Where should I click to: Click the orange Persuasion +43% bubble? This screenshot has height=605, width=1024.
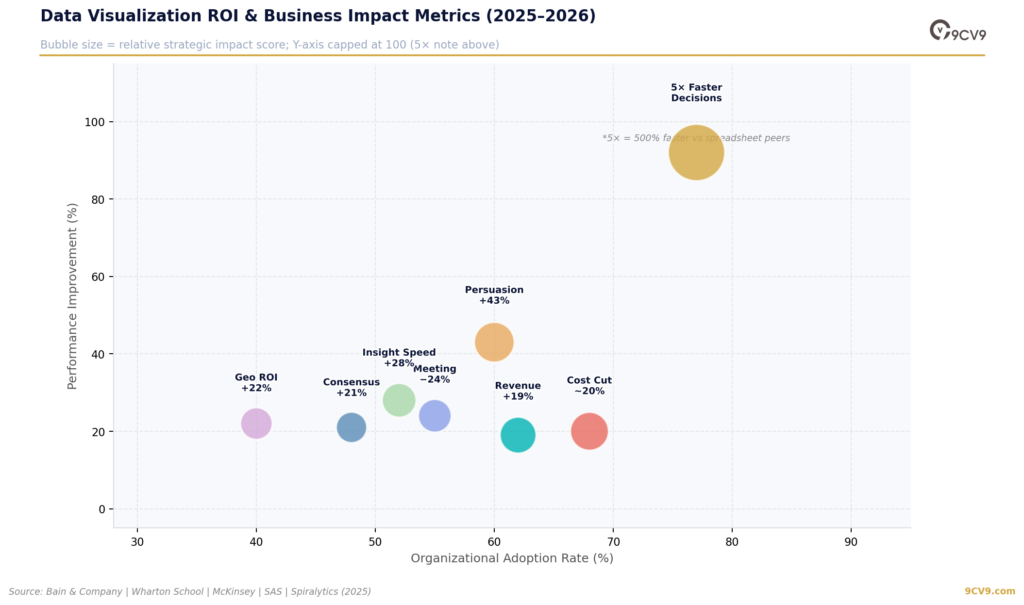click(x=494, y=342)
